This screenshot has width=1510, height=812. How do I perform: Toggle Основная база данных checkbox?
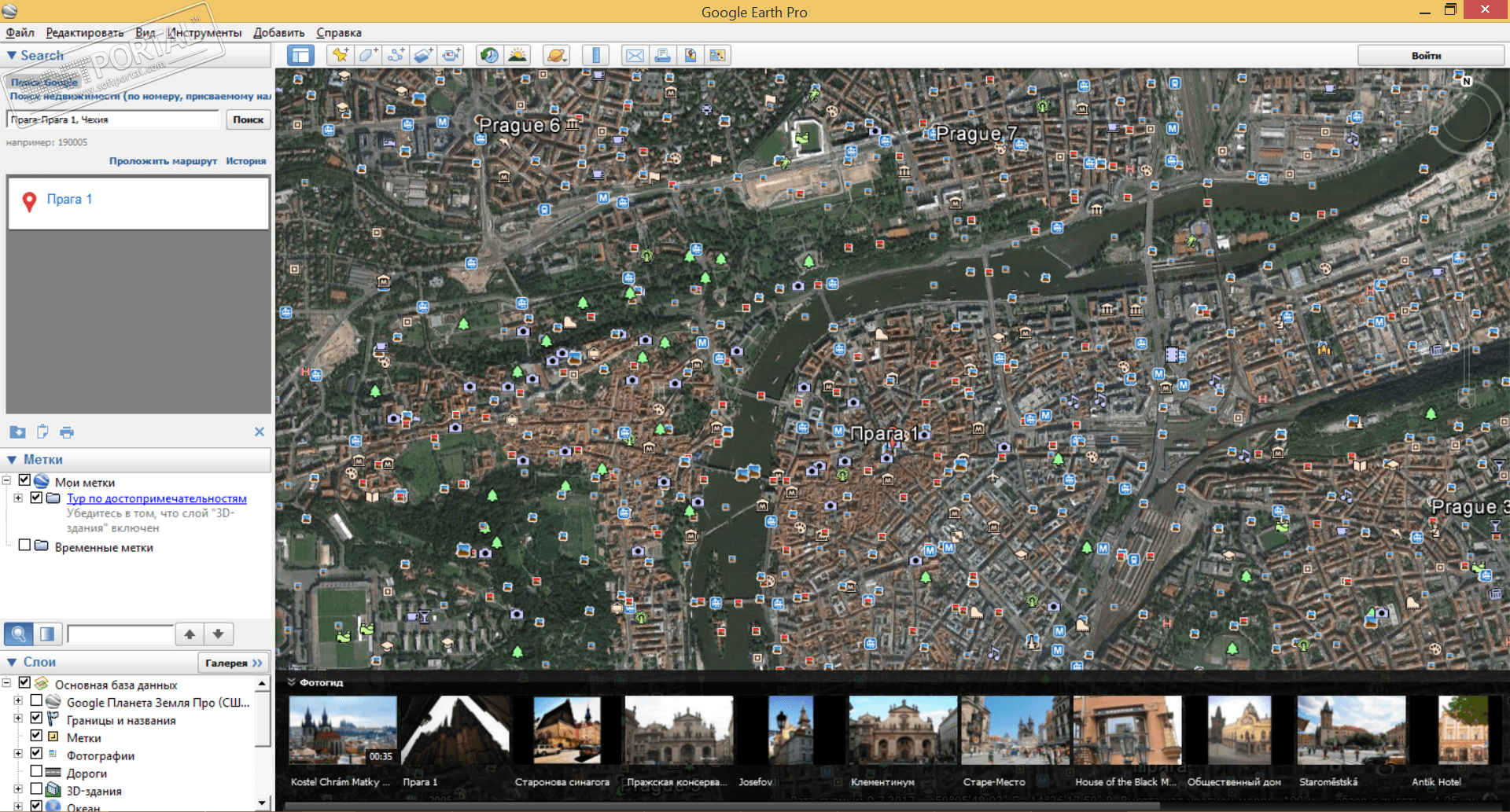(x=24, y=683)
